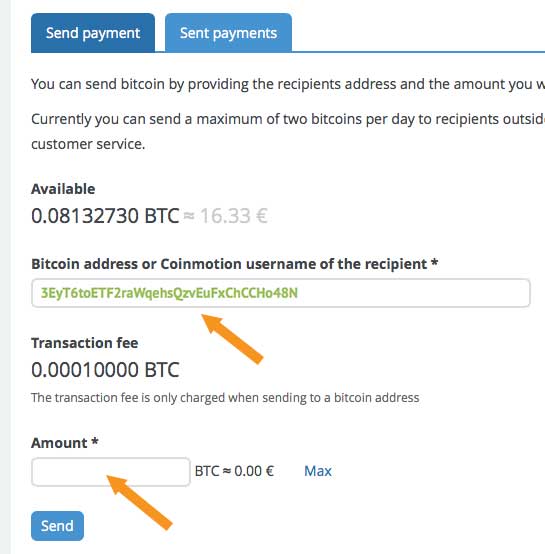Viewport: 545px width, 554px height.
Task: Click the 'You can send bitcoin' intro sentence
Action: click(x=288, y=84)
